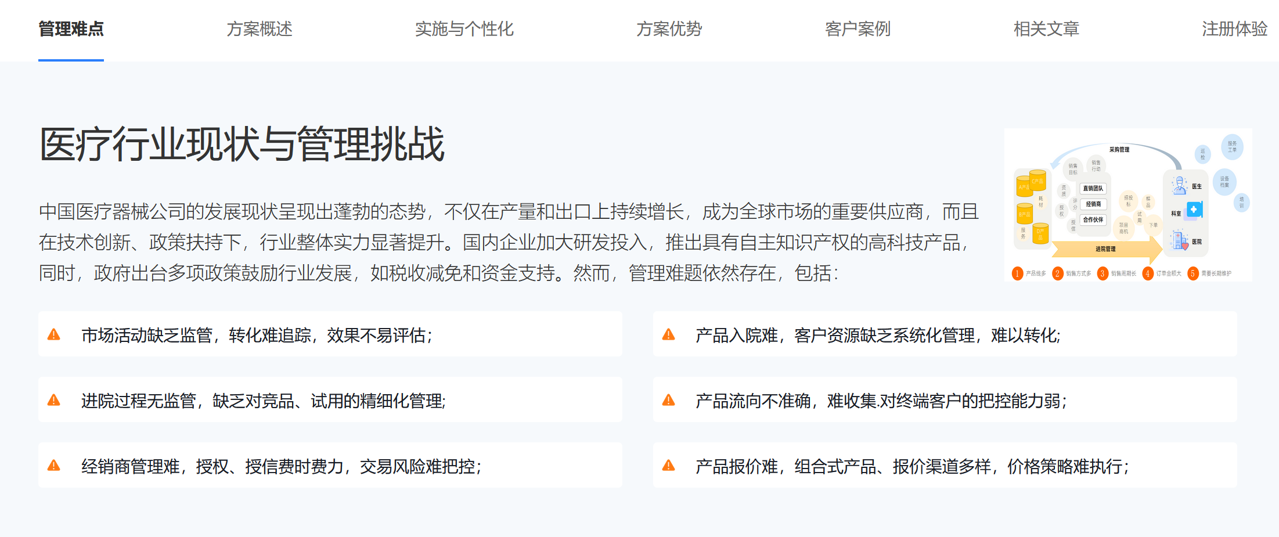
Task: Click the doctor (医生) icon in diagram
Action: [1180, 185]
